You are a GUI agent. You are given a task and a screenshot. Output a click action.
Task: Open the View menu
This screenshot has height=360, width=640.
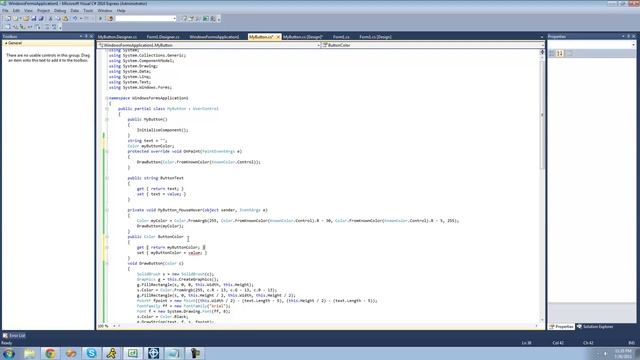28,11
